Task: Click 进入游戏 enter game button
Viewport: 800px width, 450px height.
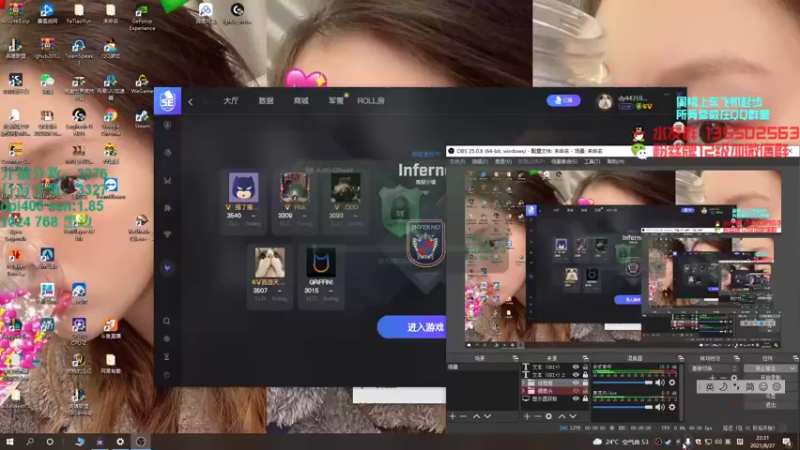Action: click(x=411, y=327)
